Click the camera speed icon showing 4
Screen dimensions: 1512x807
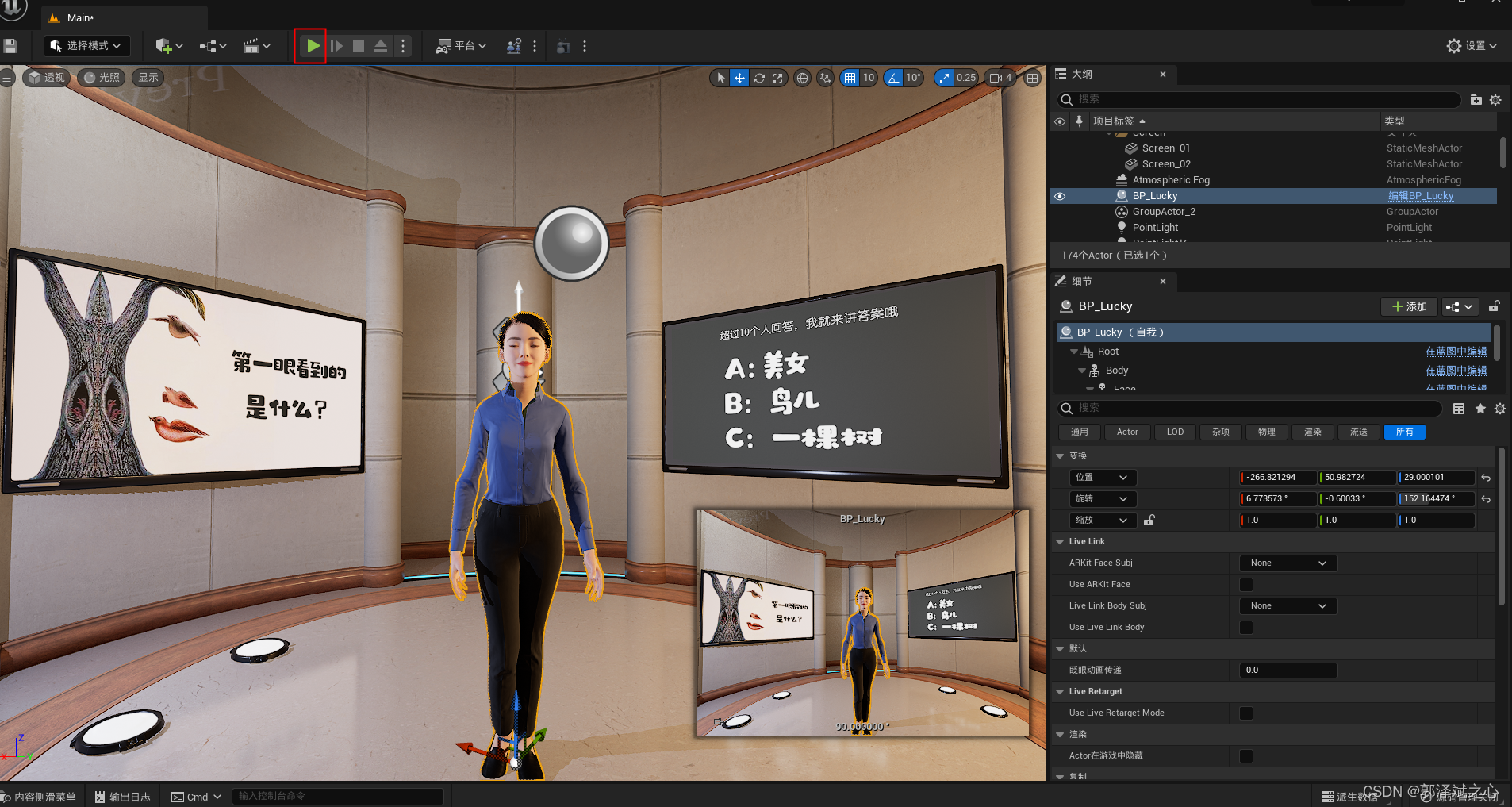(x=1000, y=78)
